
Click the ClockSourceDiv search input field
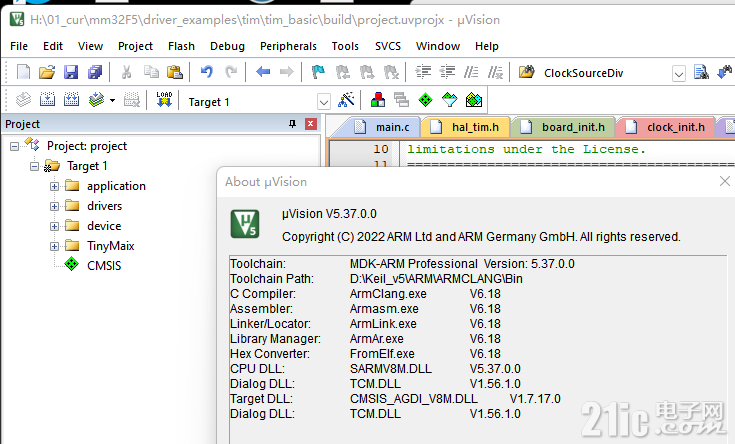pos(606,73)
